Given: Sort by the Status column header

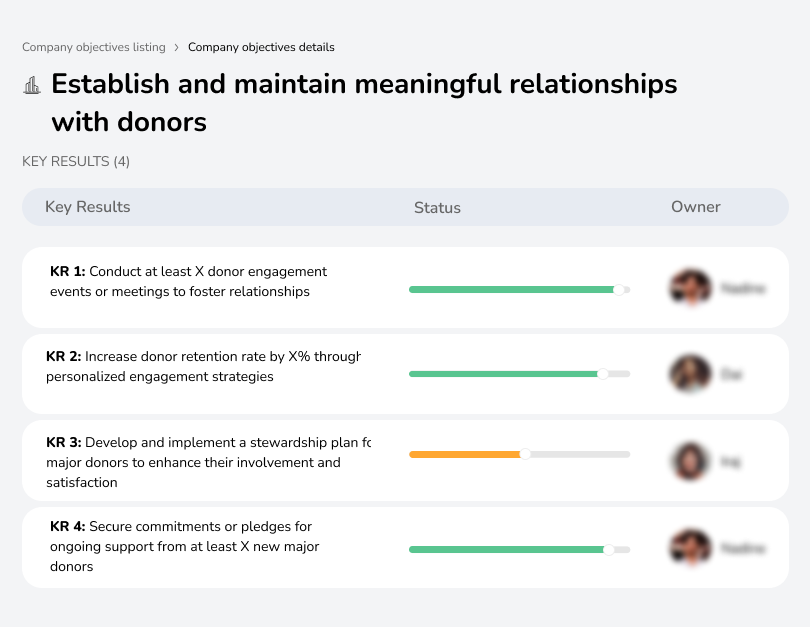Looking at the screenshot, I should tap(437, 208).
